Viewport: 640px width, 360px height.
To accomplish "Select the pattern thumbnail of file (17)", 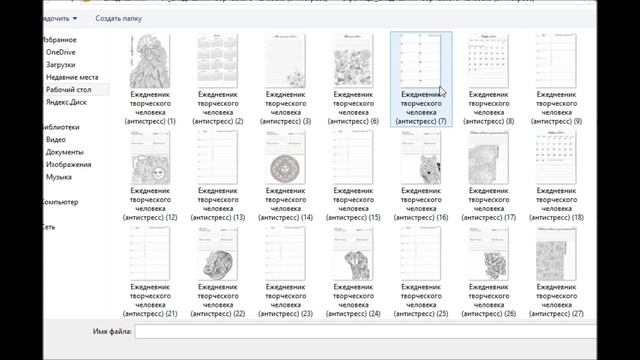I will tap(489, 157).
